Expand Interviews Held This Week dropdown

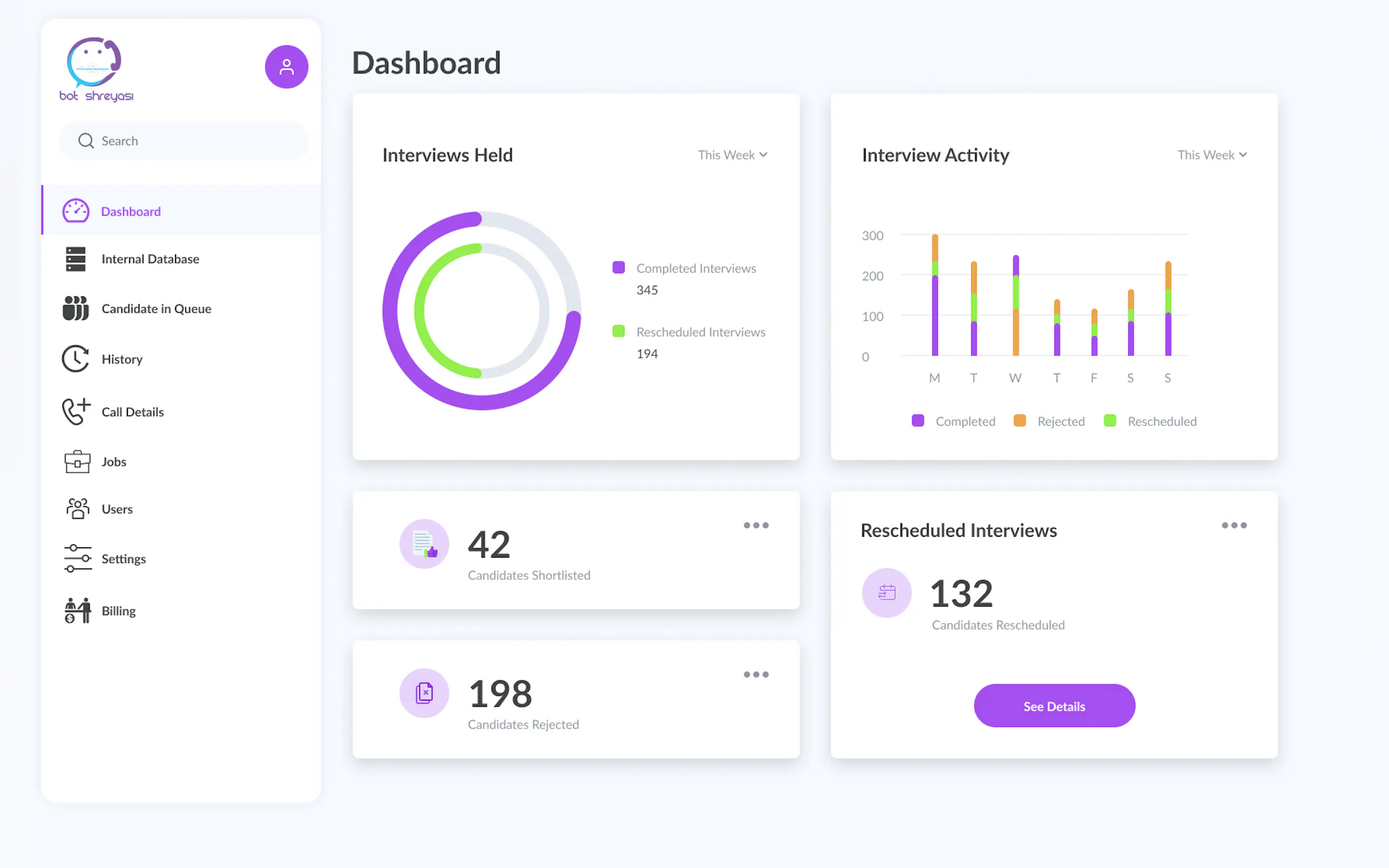(x=732, y=155)
